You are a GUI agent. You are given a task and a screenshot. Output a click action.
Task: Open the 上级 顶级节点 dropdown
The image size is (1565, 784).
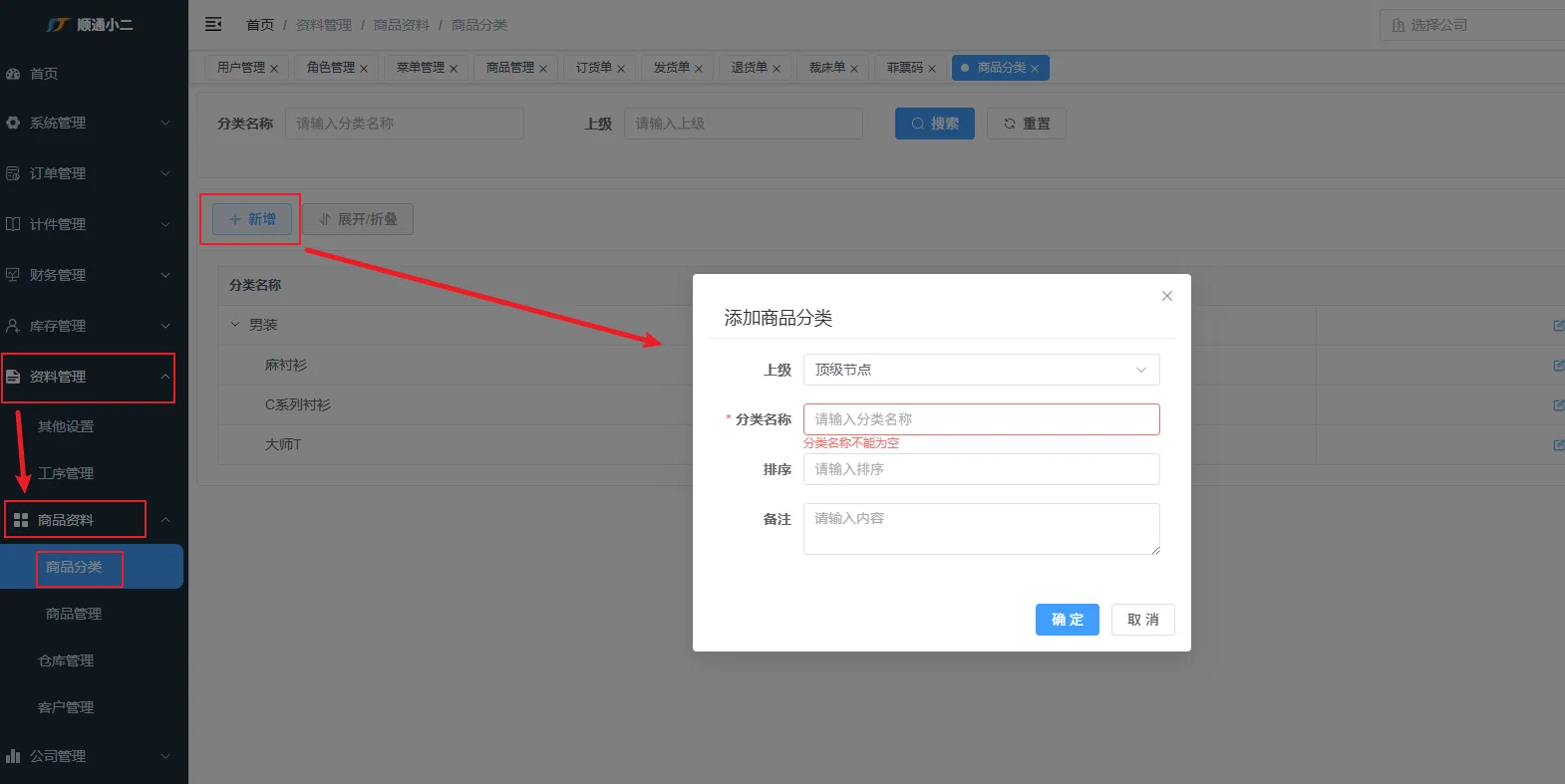(981, 370)
